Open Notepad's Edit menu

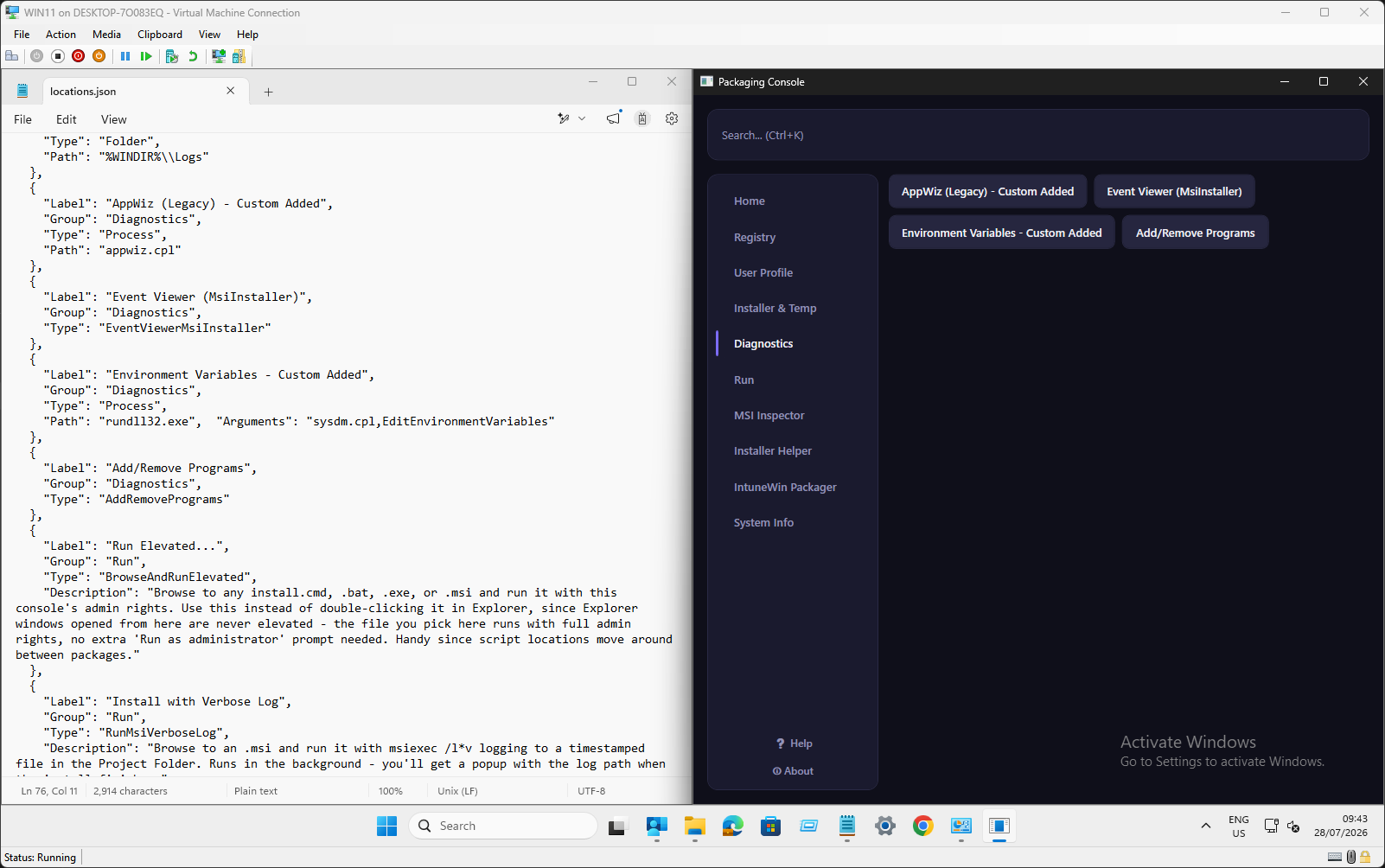67,119
